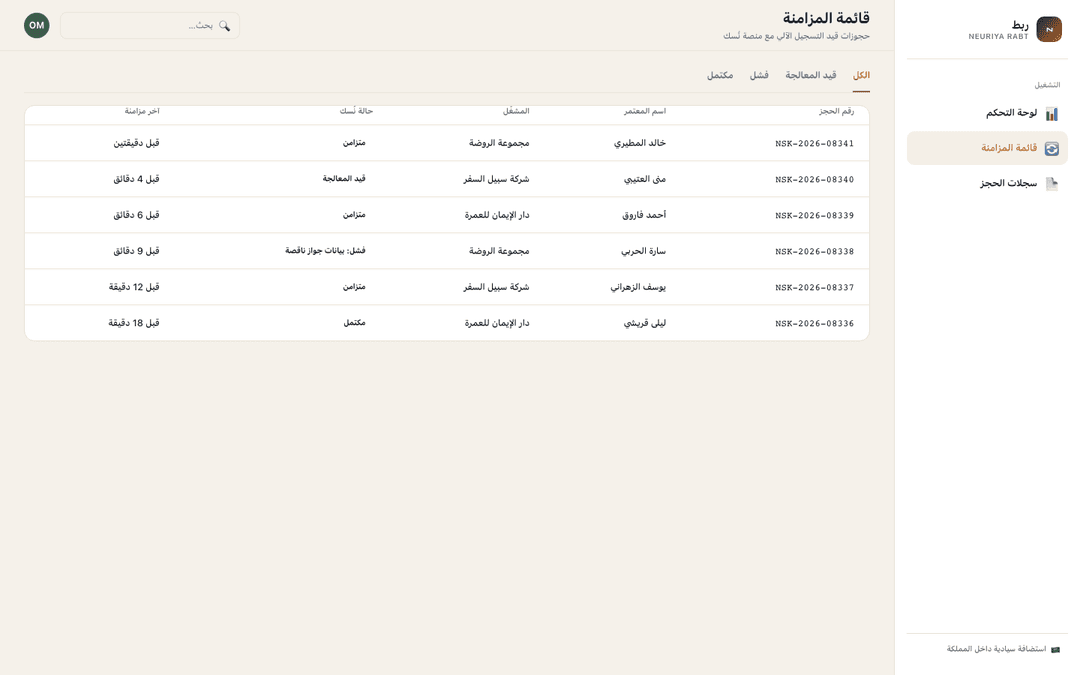Screen dimensions: 1080x675
Task: Click sync time قبل 9 دقائق
Action: tap(136, 251)
